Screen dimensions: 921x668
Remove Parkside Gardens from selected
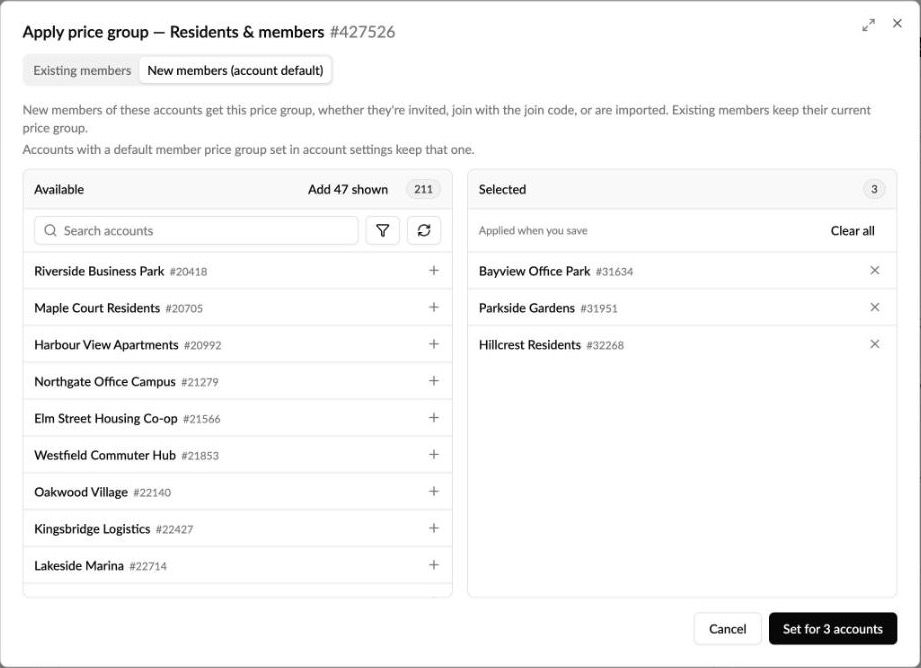[875, 307]
